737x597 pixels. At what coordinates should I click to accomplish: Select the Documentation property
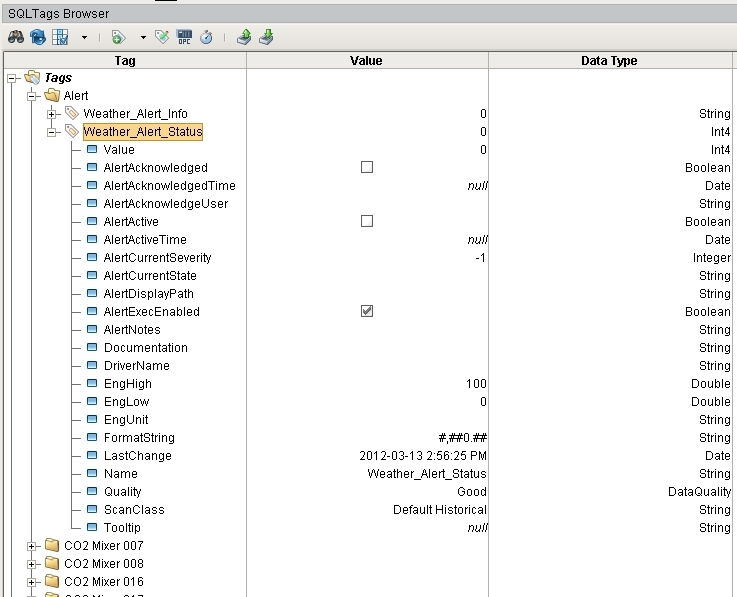146,348
